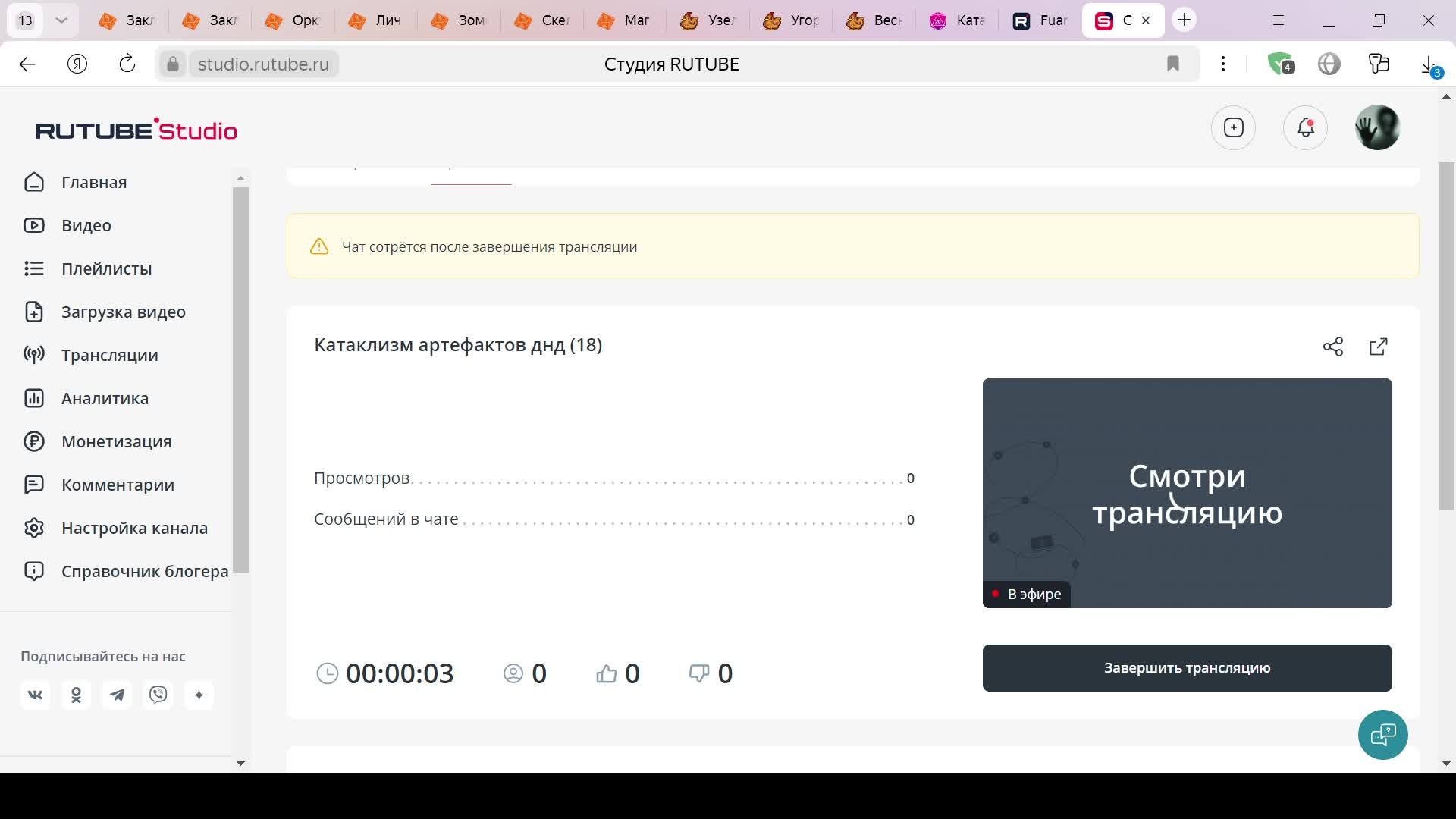Click Завершить трансляцию button

point(1186,667)
